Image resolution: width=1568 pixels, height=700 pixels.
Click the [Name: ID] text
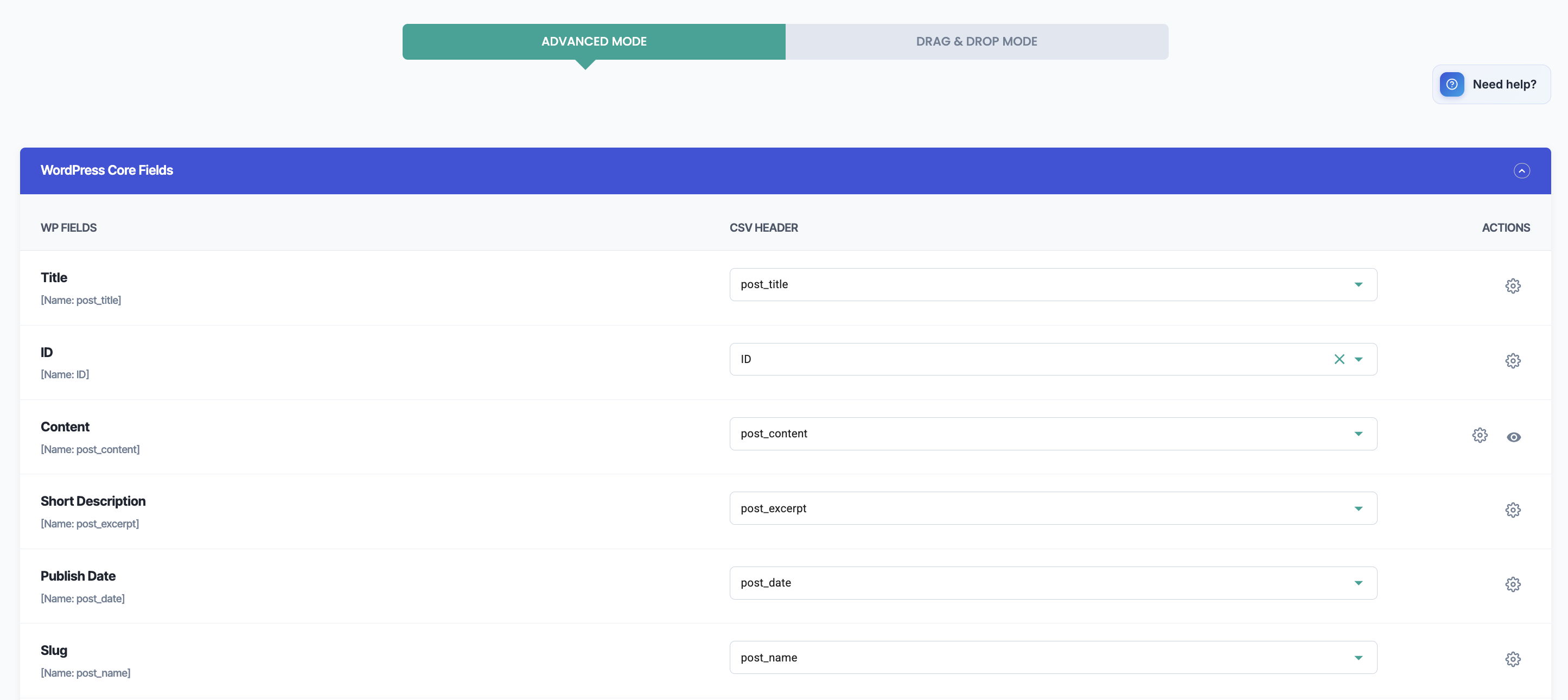[65, 374]
